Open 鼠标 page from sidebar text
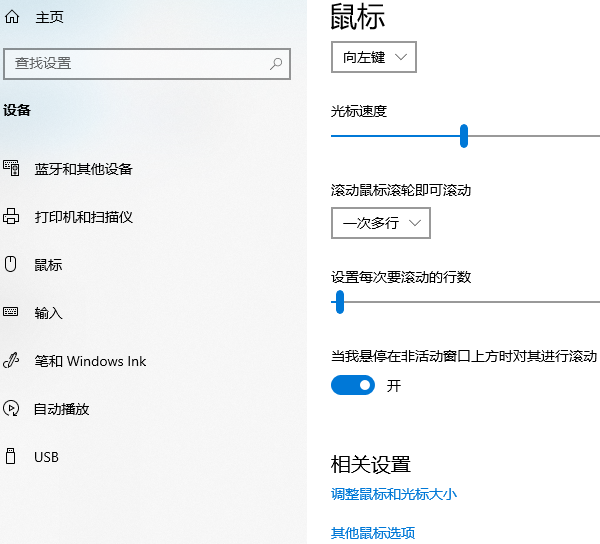 [48, 265]
